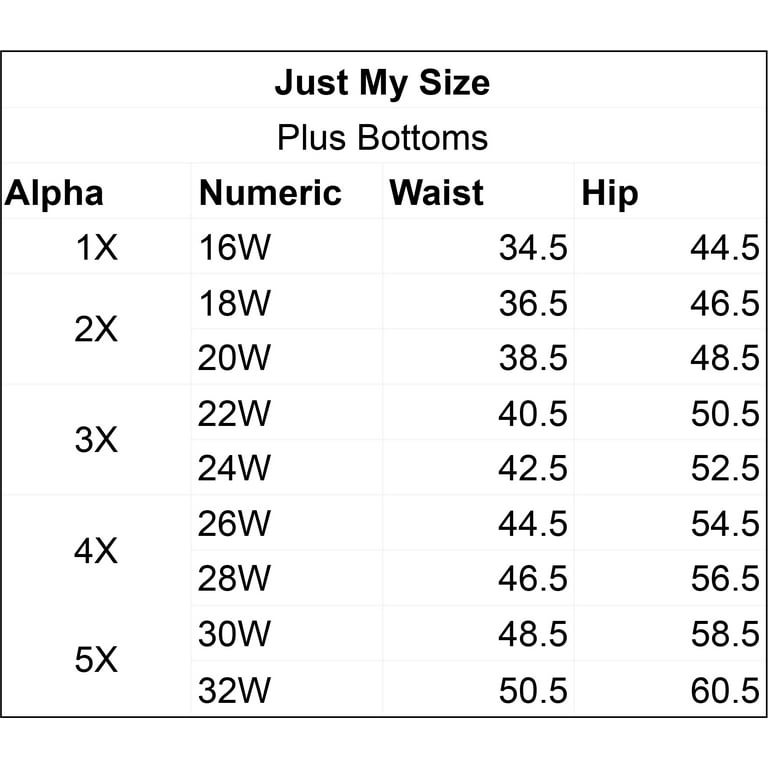Select the 3X alpha size cell
Screen dimensions: 768x768
point(96,439)
